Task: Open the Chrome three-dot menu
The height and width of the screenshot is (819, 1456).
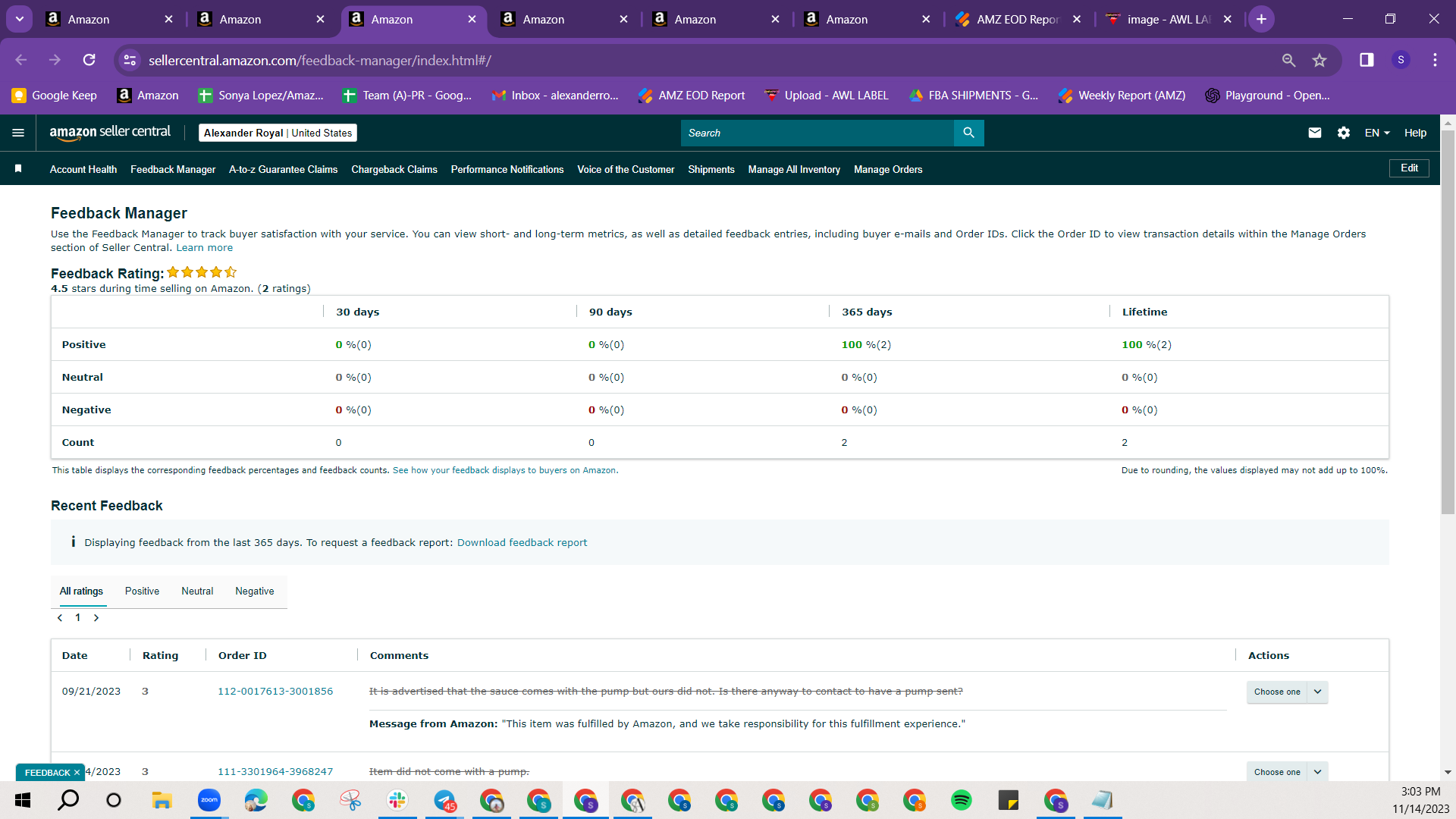Action: (1435, 60)
